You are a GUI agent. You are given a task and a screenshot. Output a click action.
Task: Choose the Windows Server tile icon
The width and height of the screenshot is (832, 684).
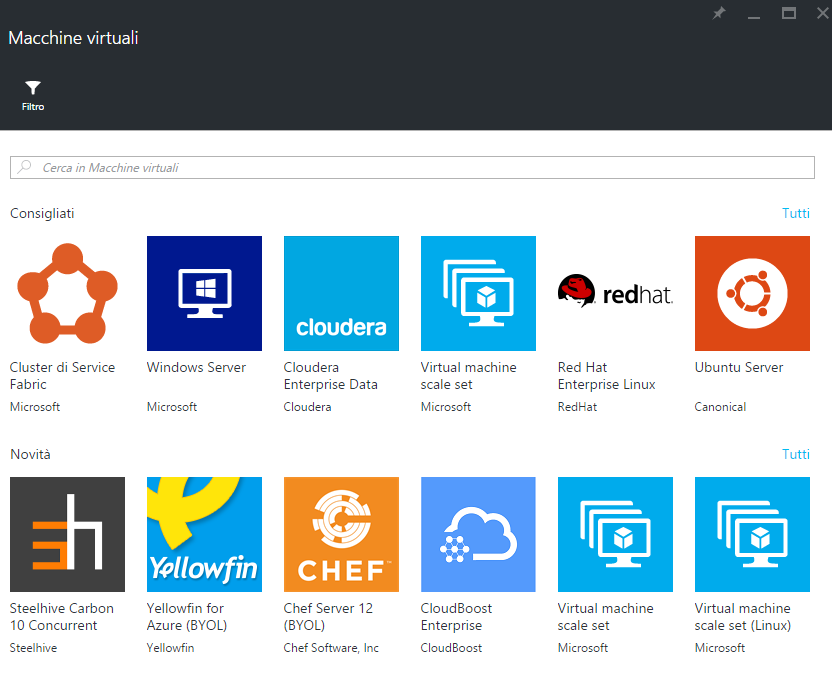click(x=204, y=293)
